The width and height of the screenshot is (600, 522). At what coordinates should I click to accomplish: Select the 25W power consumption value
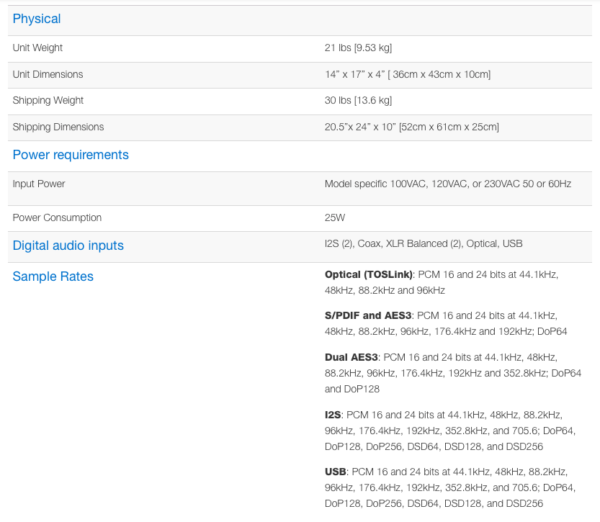[335, 217]
